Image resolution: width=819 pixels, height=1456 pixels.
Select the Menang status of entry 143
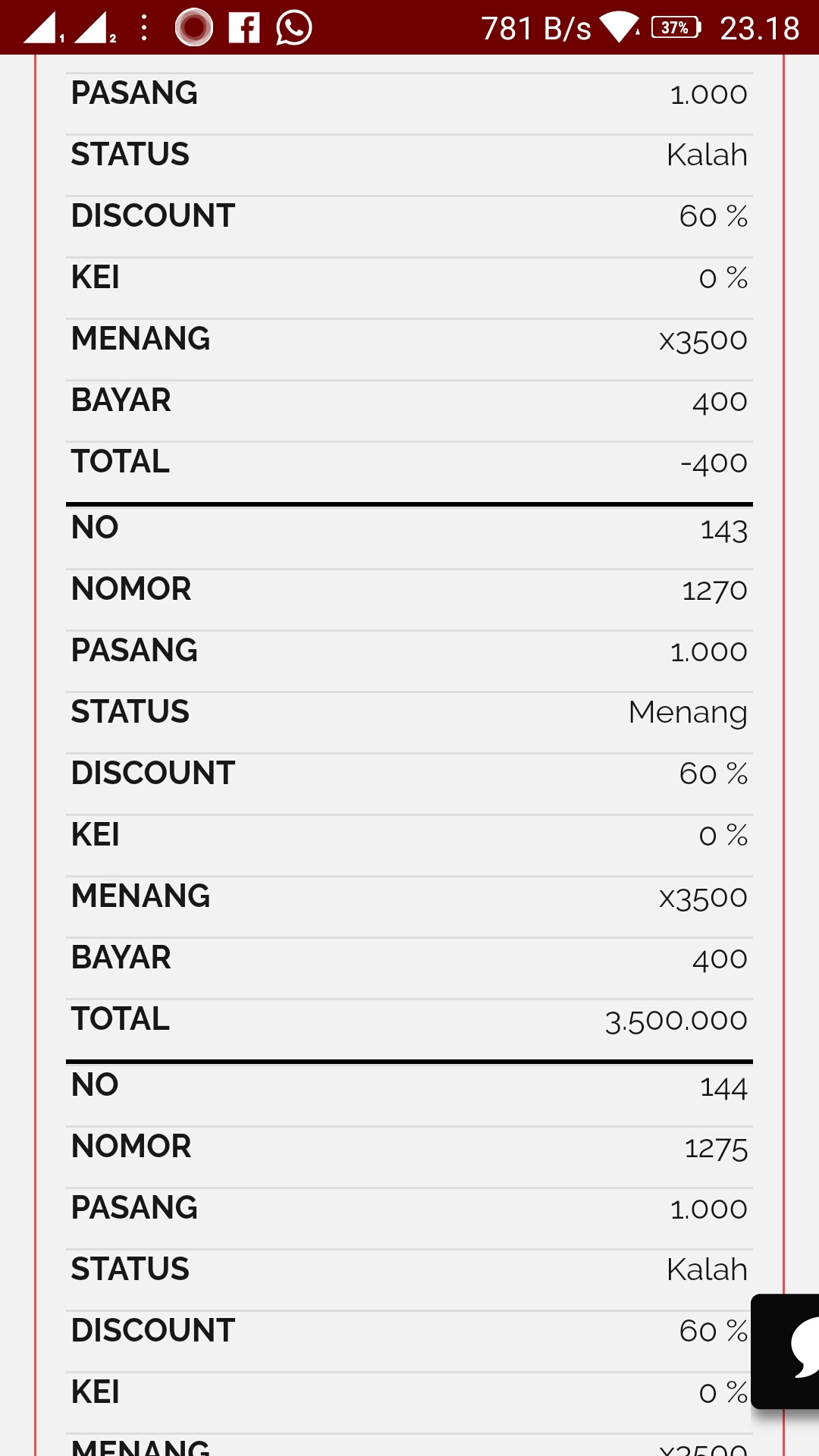(x=687, y=712)
